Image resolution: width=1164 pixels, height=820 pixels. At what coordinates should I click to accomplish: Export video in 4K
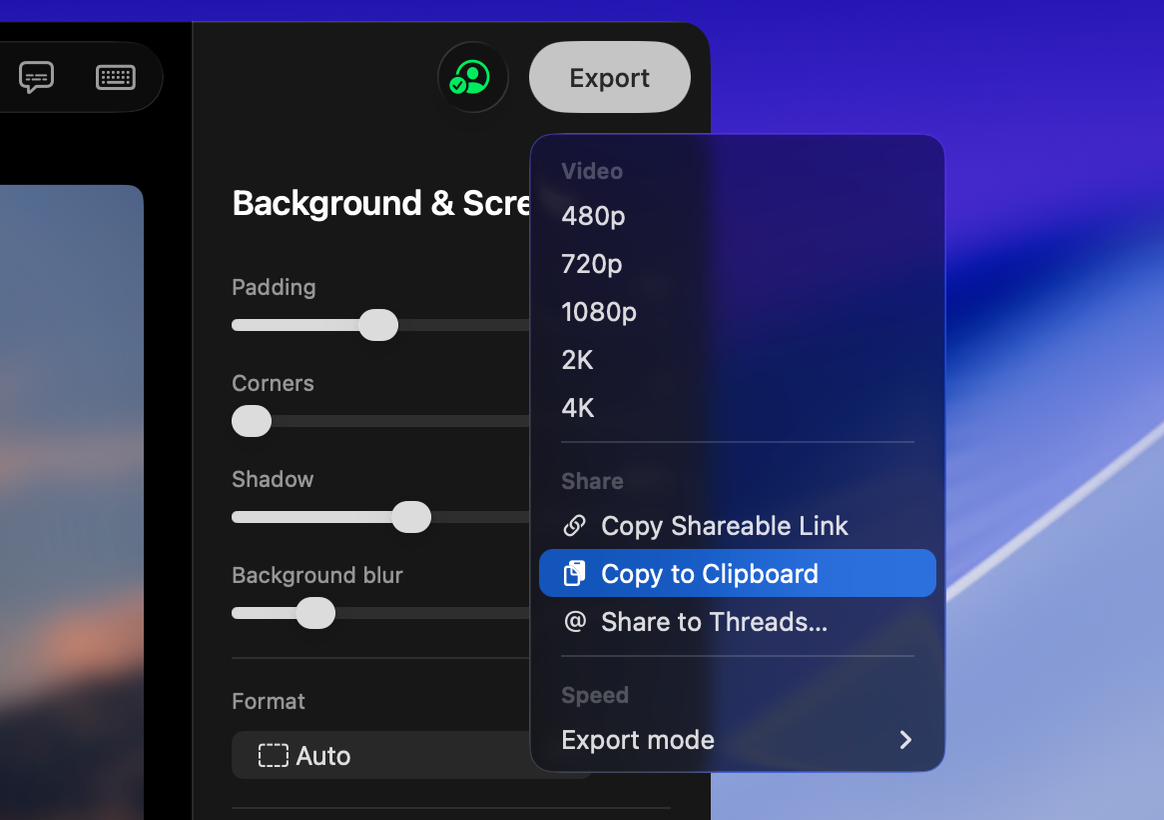tap(737, 407)
